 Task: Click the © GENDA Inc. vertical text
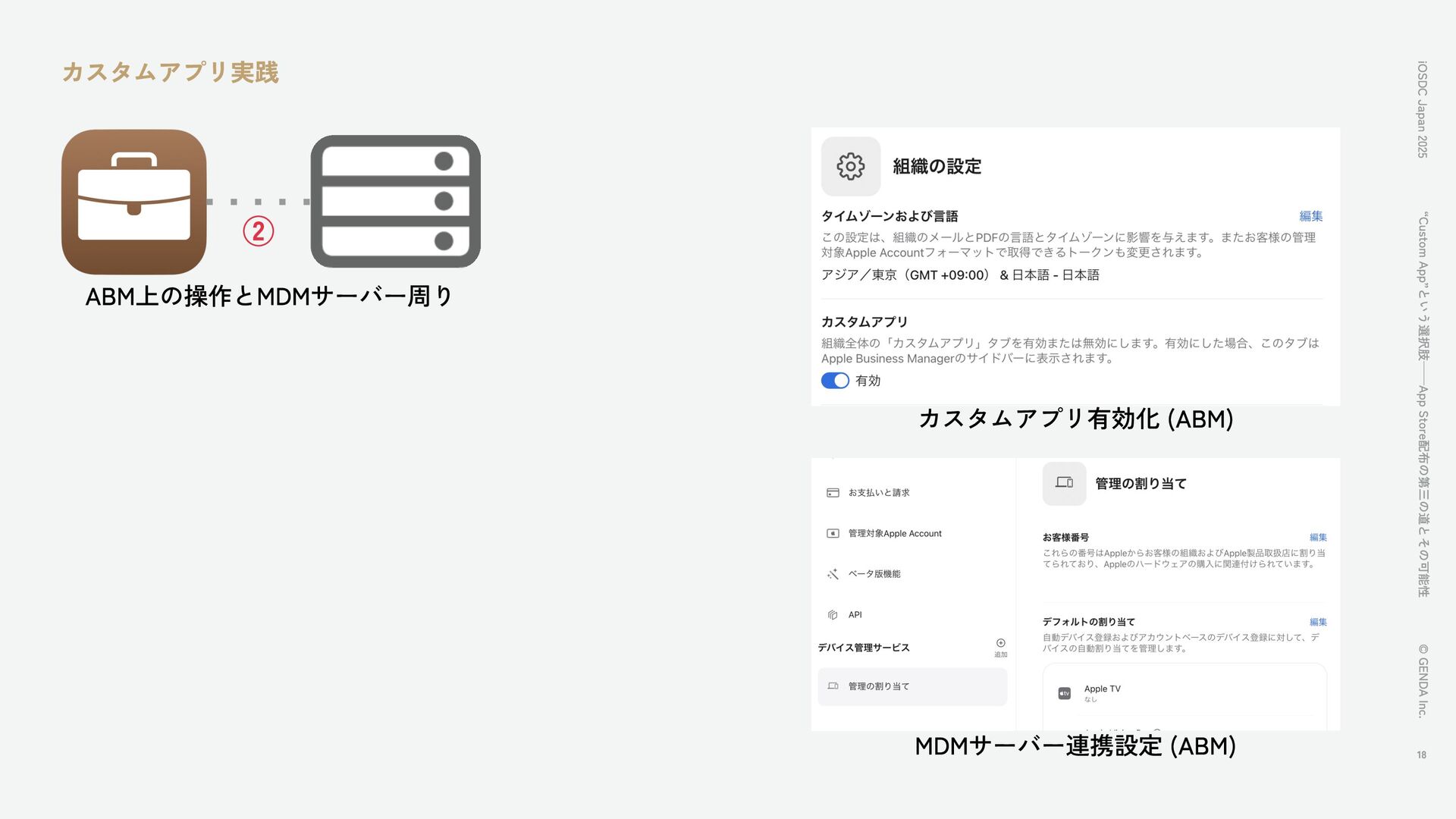pos(1423,680)
